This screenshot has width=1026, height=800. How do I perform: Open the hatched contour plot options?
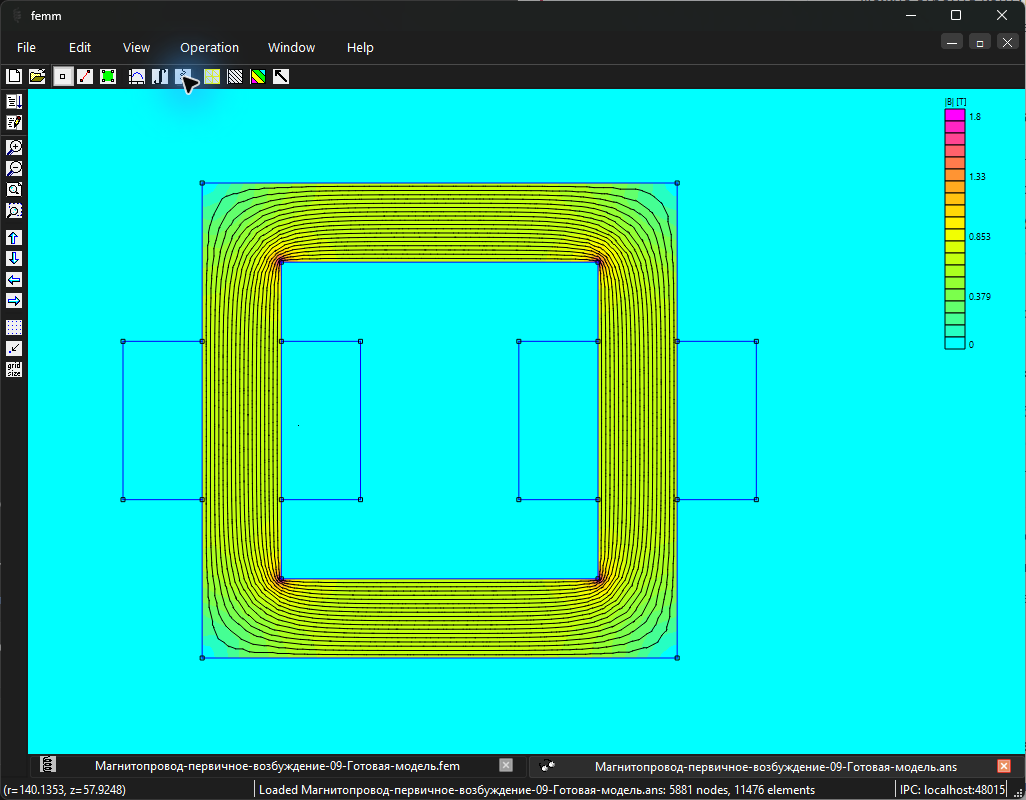[235, 77]
